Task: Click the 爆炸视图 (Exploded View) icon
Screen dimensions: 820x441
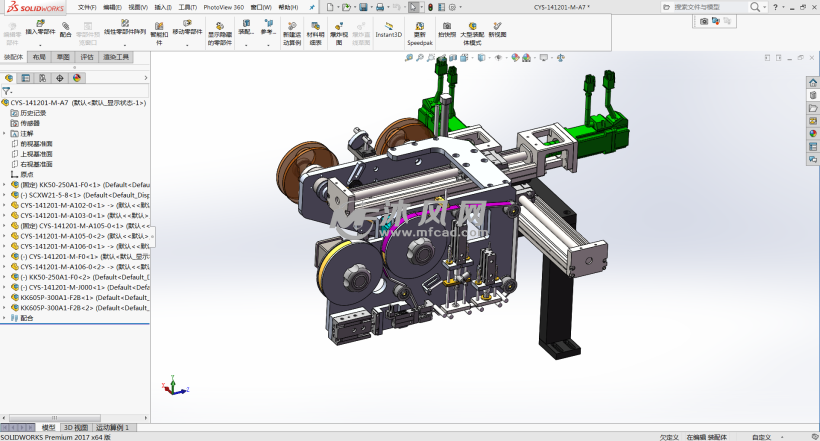Action: point(340,29)
